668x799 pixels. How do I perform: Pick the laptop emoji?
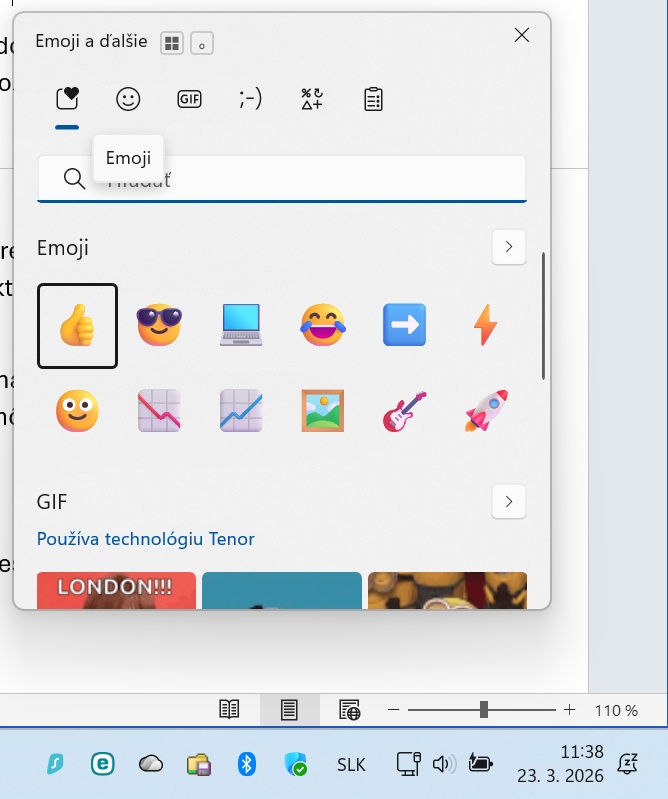pyautogui.click(x=241, y=326)
